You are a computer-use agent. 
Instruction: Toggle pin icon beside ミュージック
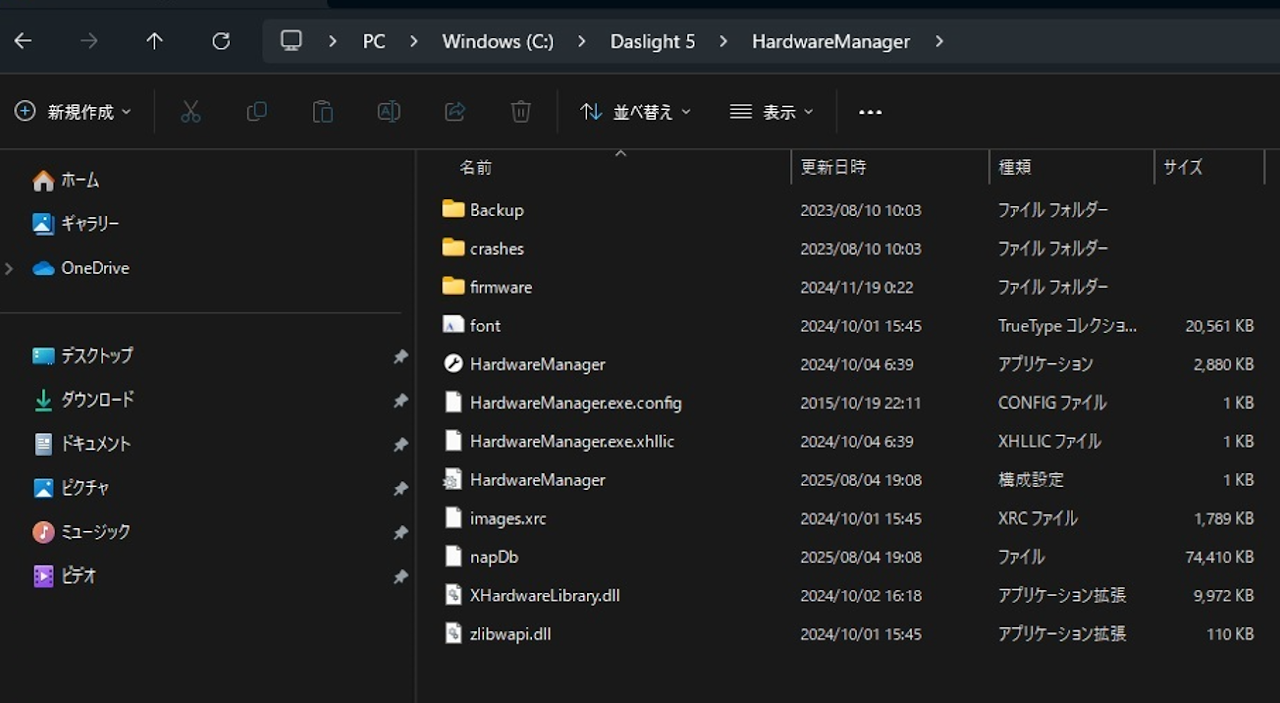400,533
